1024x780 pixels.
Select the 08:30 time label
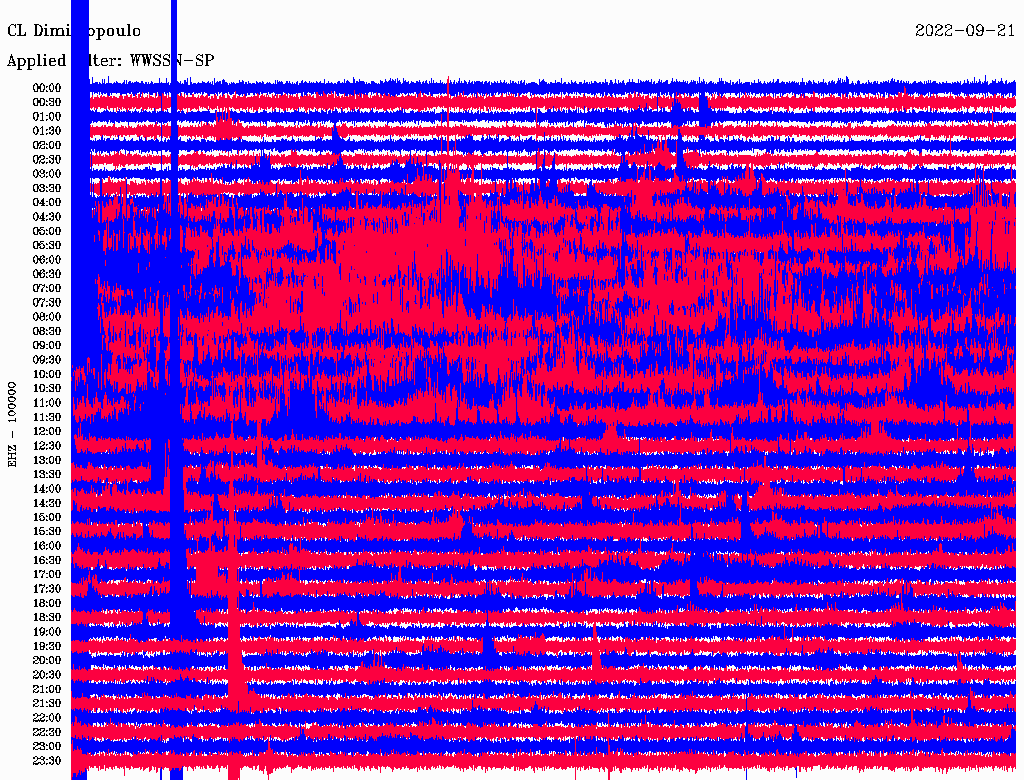pyautogui.click(x=47, y=331)
